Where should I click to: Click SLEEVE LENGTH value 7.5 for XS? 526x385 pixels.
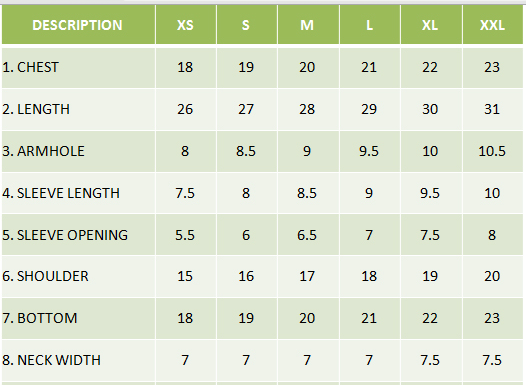[186, 193]
